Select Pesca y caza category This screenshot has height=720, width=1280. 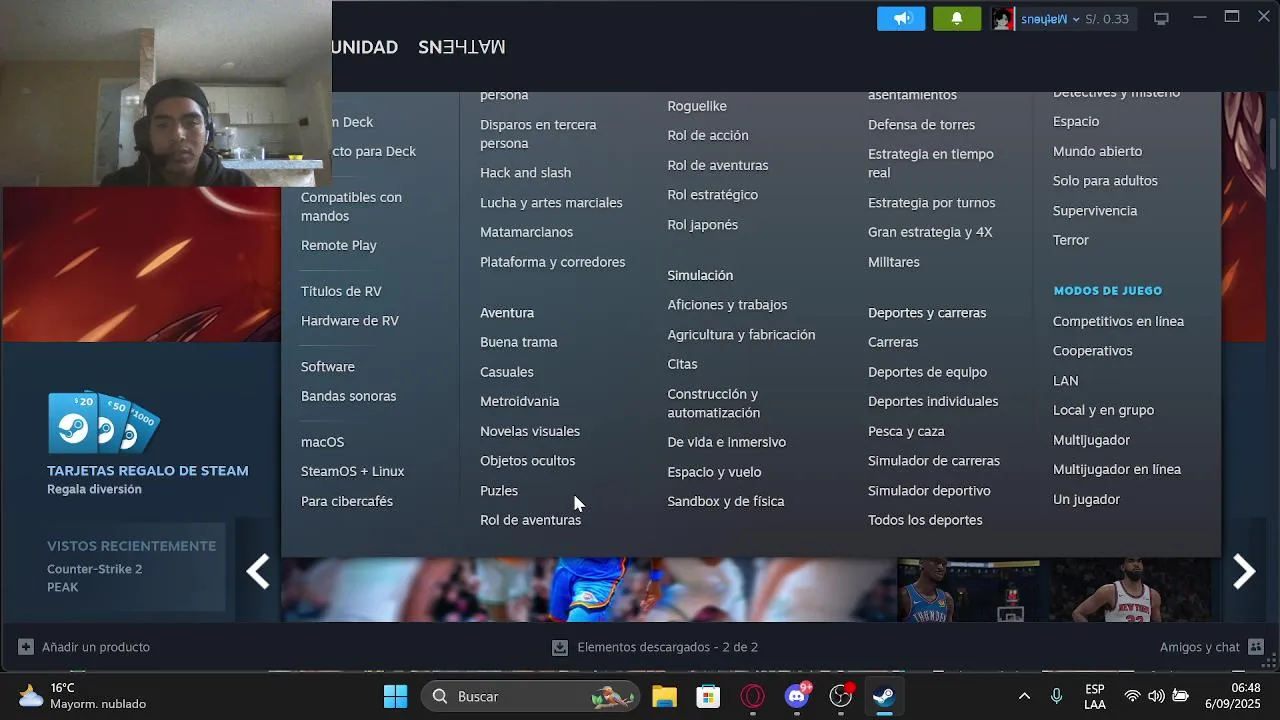pos(906,431)
